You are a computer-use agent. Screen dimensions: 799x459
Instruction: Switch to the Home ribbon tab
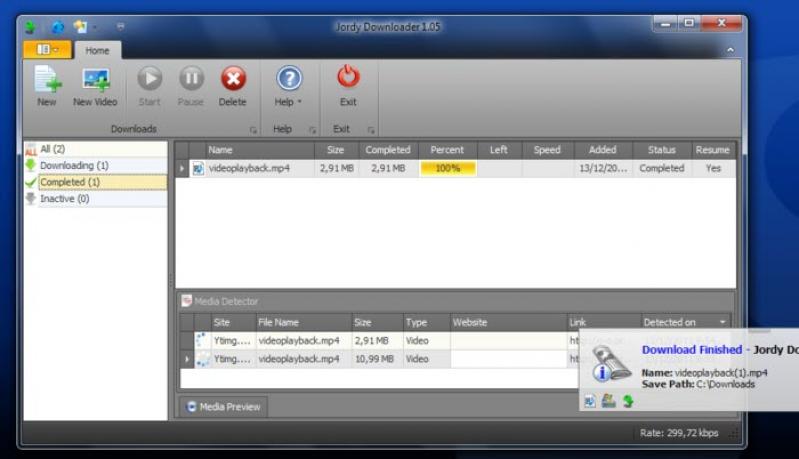[97, 50]
